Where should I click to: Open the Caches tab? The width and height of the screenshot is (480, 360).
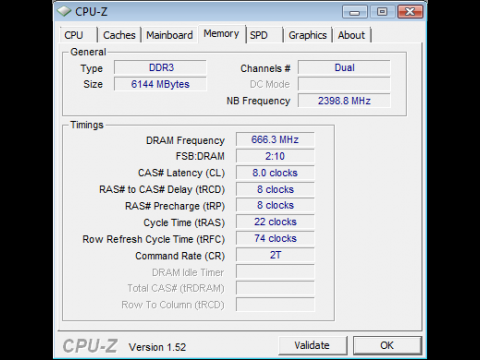[119, 35]
